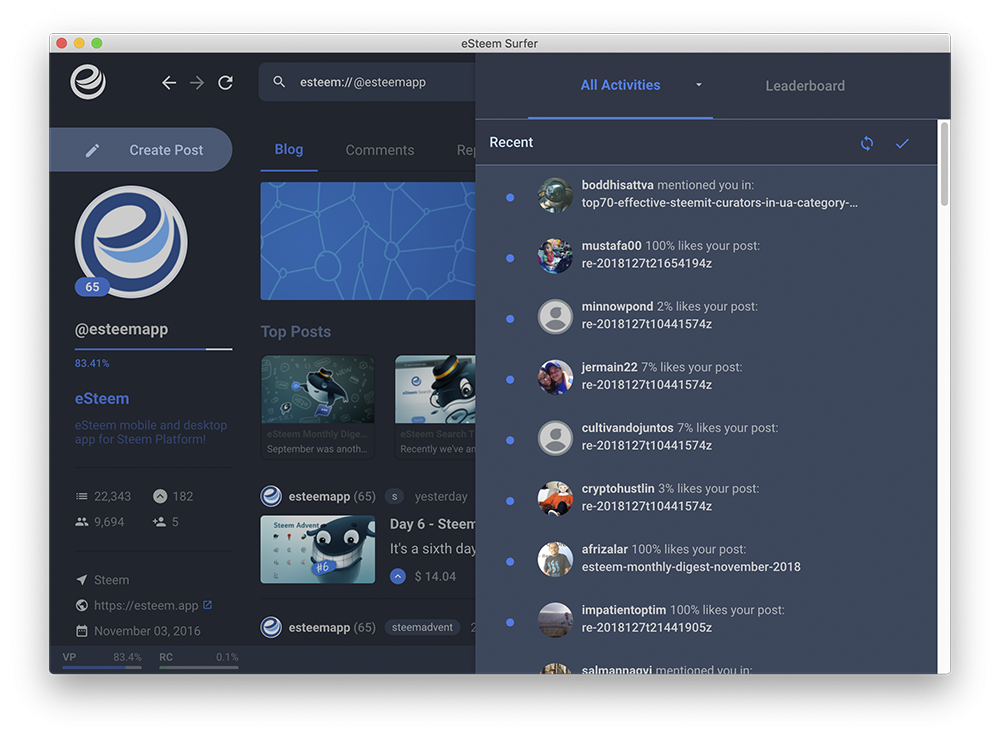Screen dimensions: 1000x739
Task: Click cultivandojuntos's default avatar
Action: coord(555,437)
